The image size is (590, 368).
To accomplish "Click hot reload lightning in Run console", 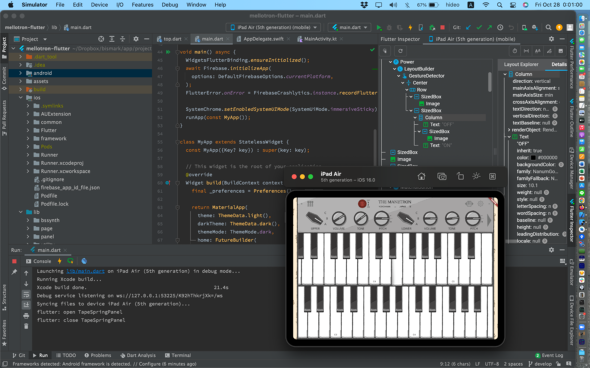I will click(x=59, y=261).
